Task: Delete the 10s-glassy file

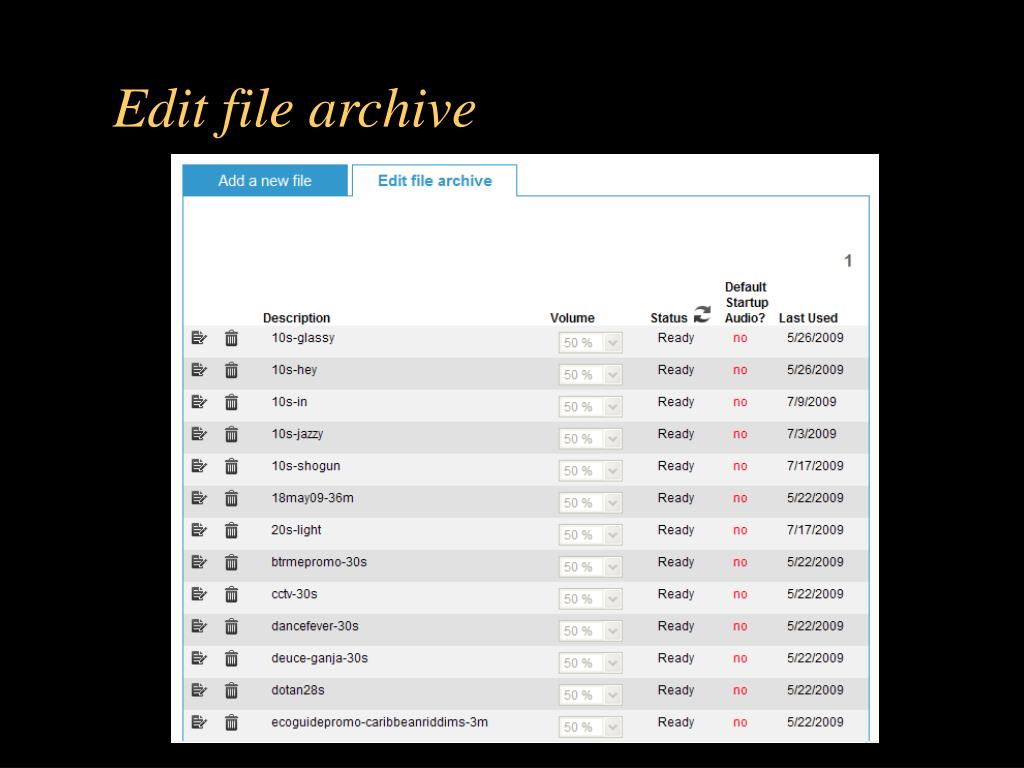Action: coord(231,338)
